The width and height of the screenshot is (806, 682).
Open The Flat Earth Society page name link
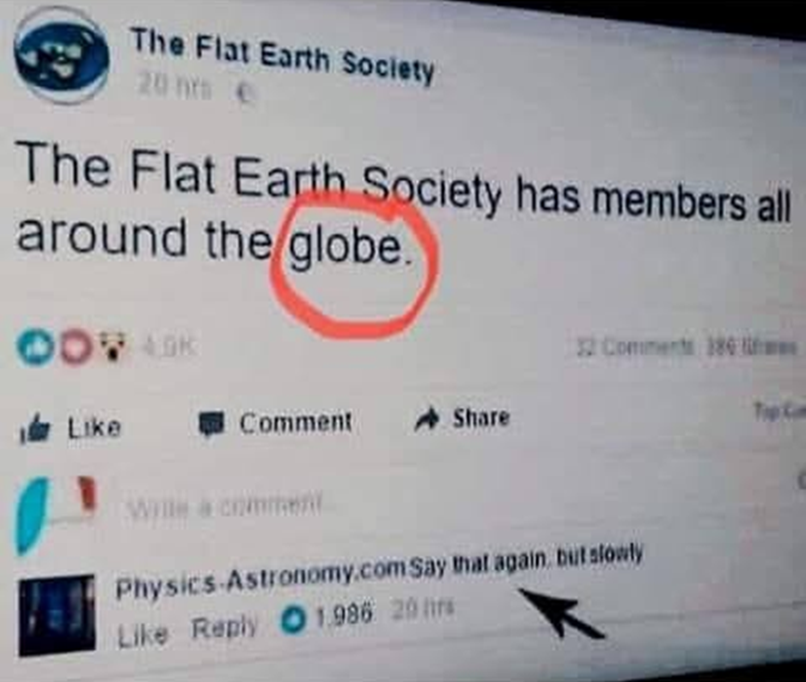(282, 55)
